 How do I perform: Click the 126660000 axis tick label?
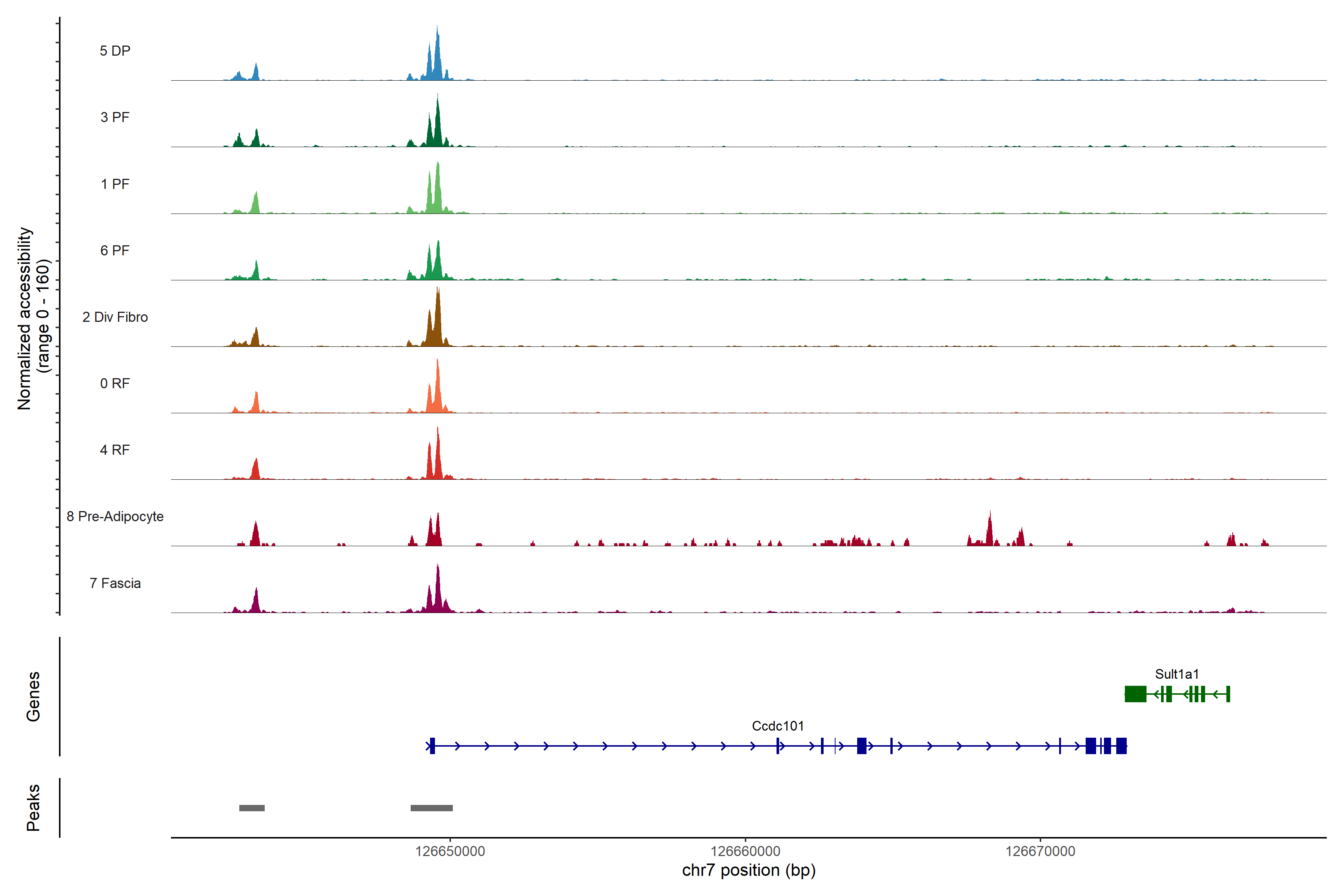(745, 851)
